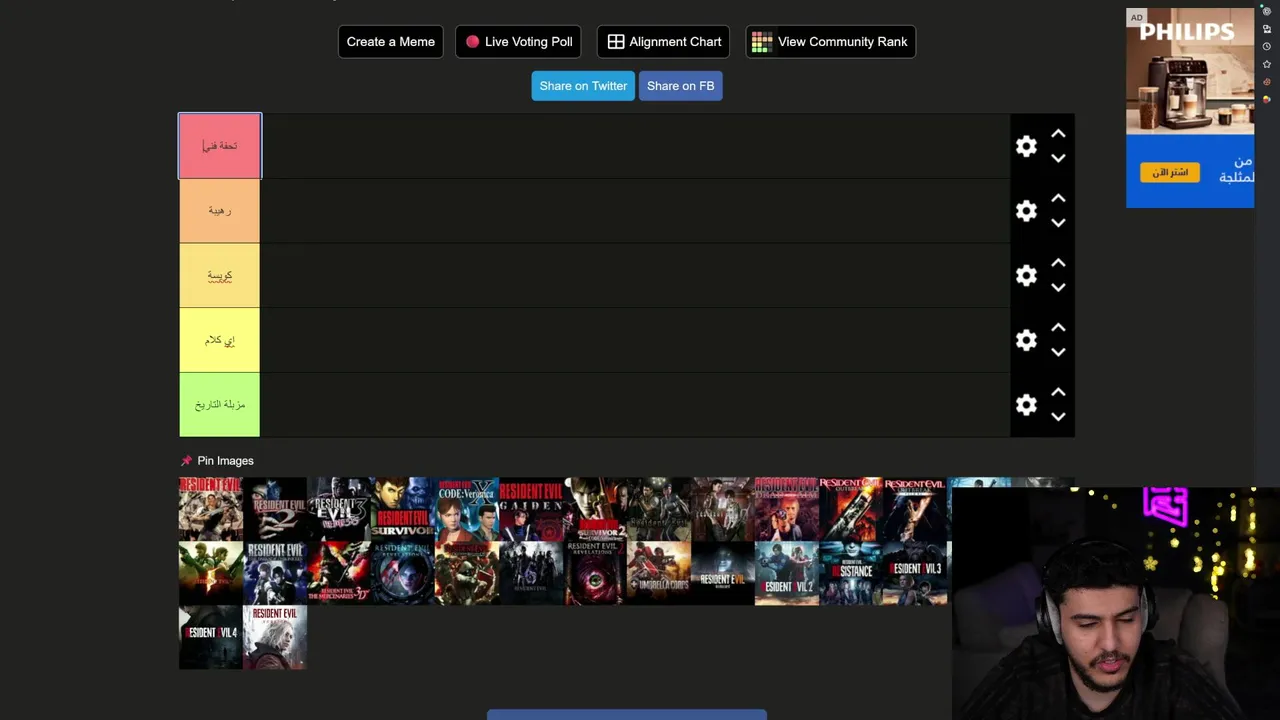1280x720 pixels.
Task: Share the tier list on FB
Action: point(680,86)
